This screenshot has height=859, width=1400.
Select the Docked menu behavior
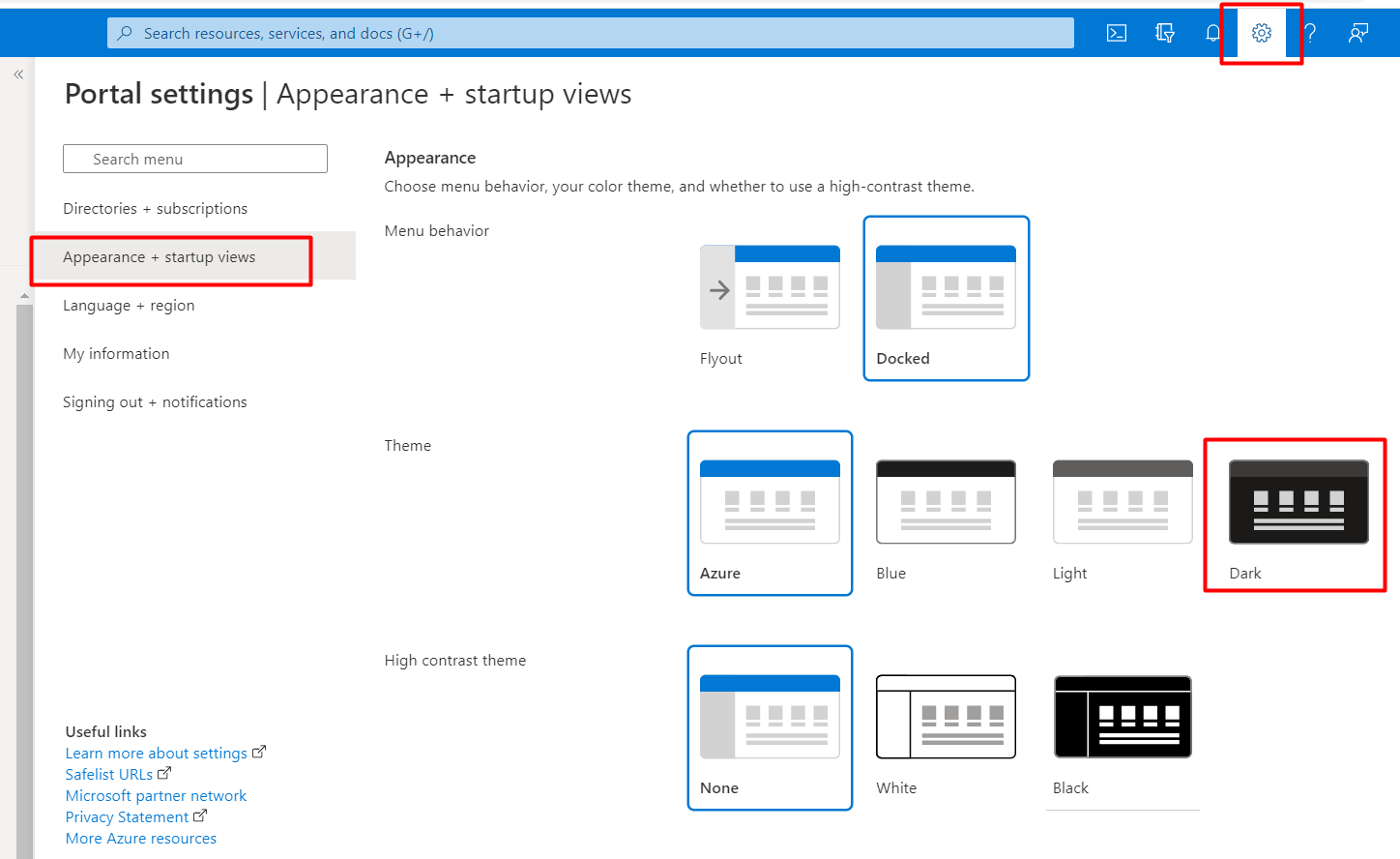(x=946, y=298)
